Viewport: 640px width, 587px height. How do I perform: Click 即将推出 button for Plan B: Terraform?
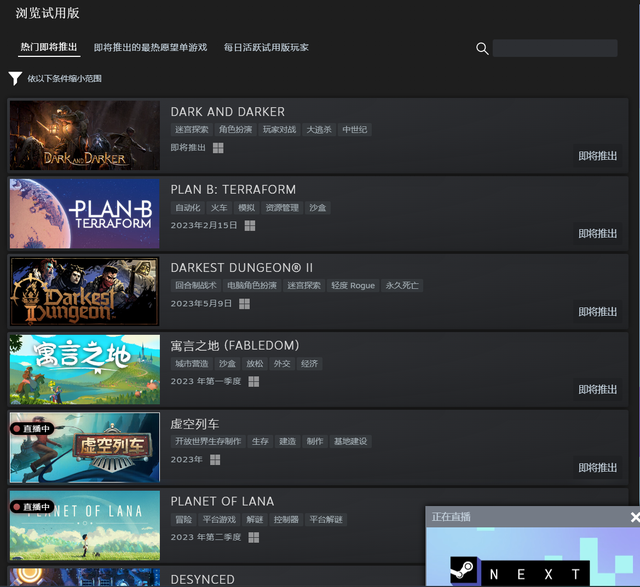(598, 234)
